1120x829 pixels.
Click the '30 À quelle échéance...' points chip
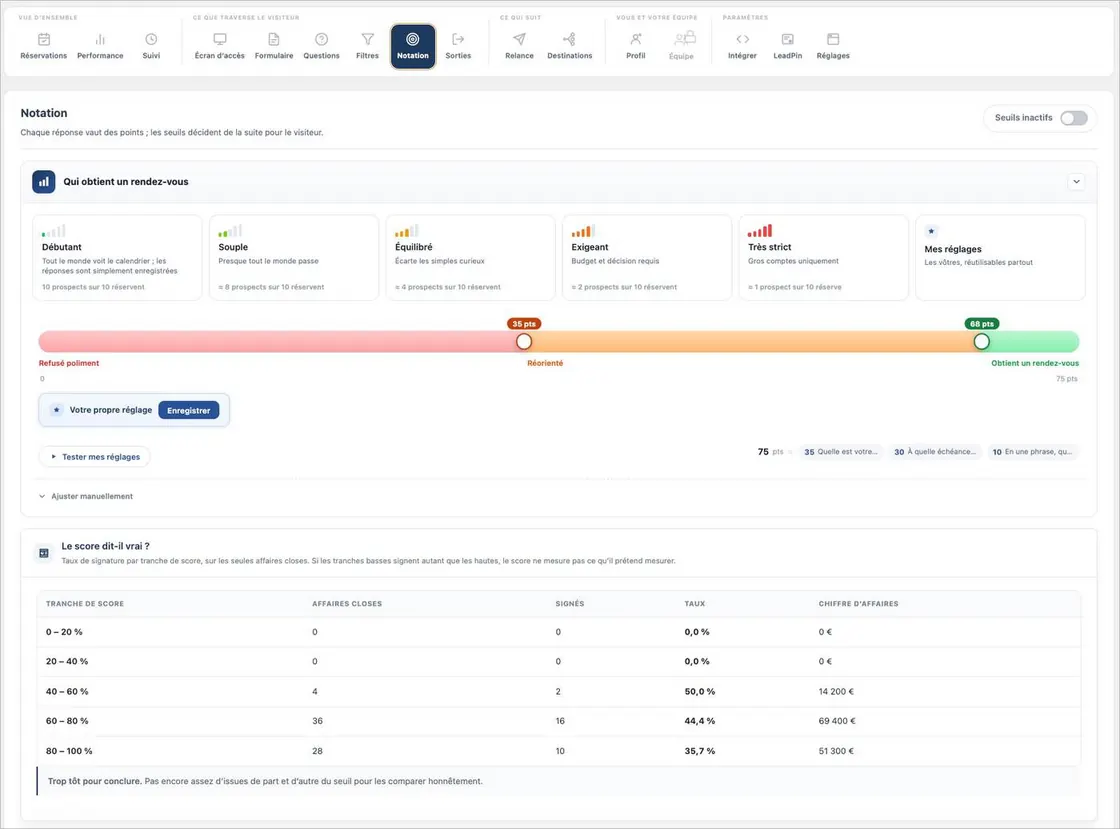tap(935, 452)
